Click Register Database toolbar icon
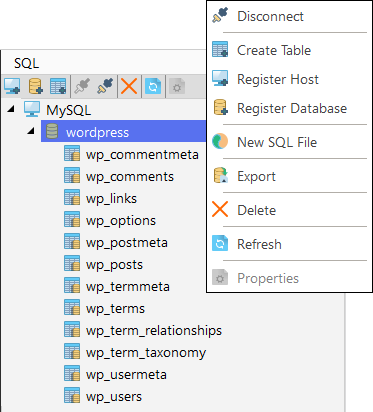373x412 pixels. pos(36,86)
